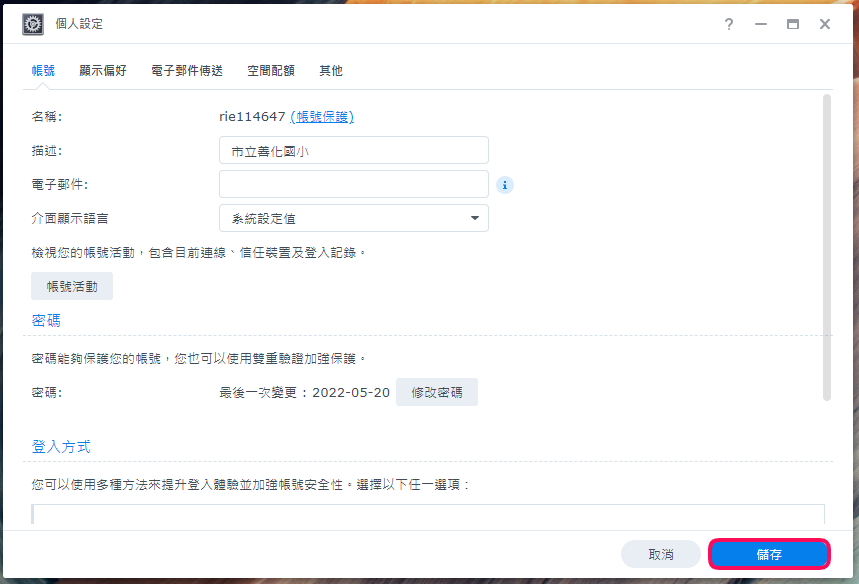Click the info icon beside the email field
The width and height of the screenshot is (859, 584).
tap(505, 185)
